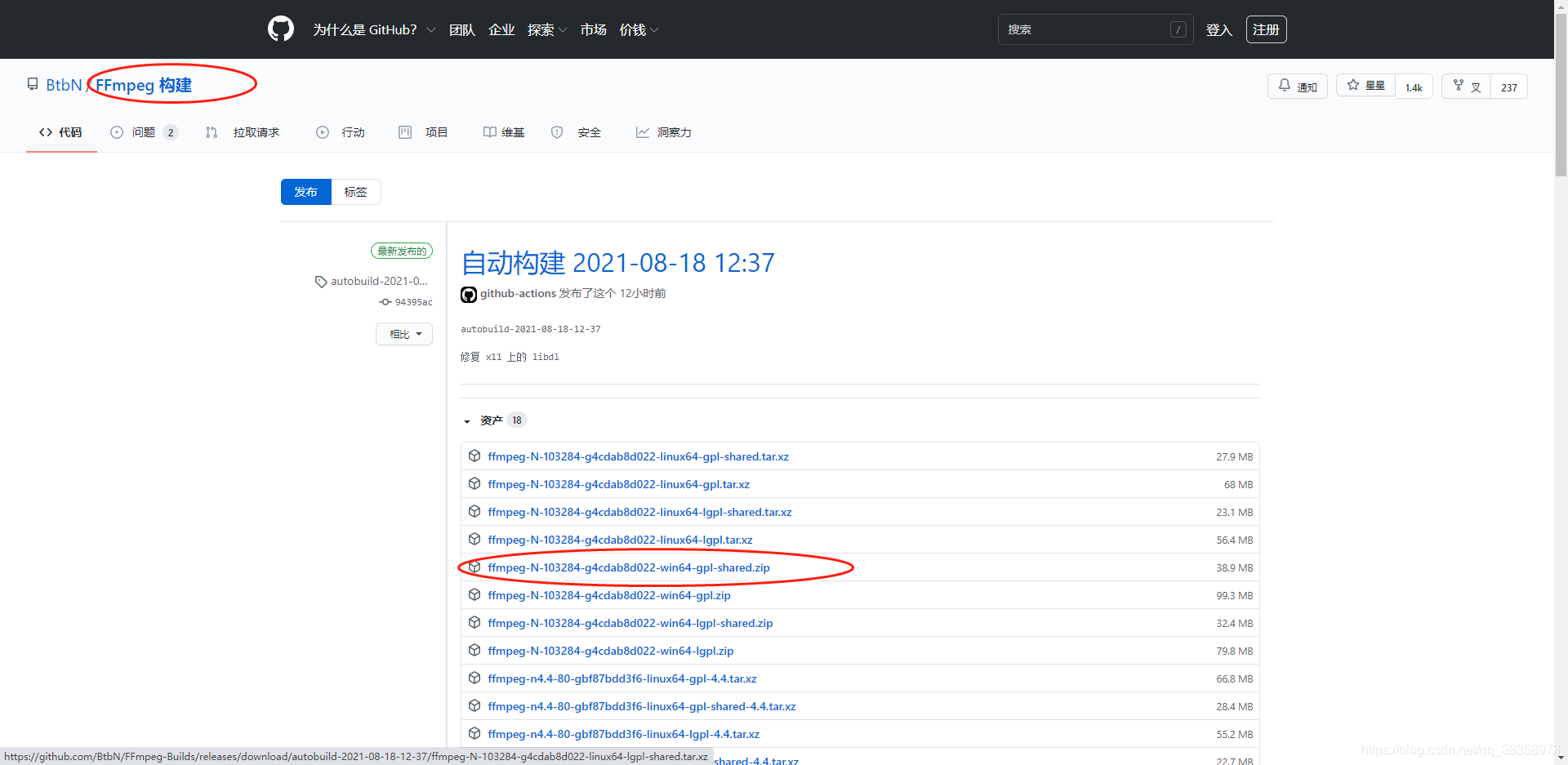Click the 最新发布的 (Latest release) badge
Viewport: 1568px width, 765px height.
[402, 251]
